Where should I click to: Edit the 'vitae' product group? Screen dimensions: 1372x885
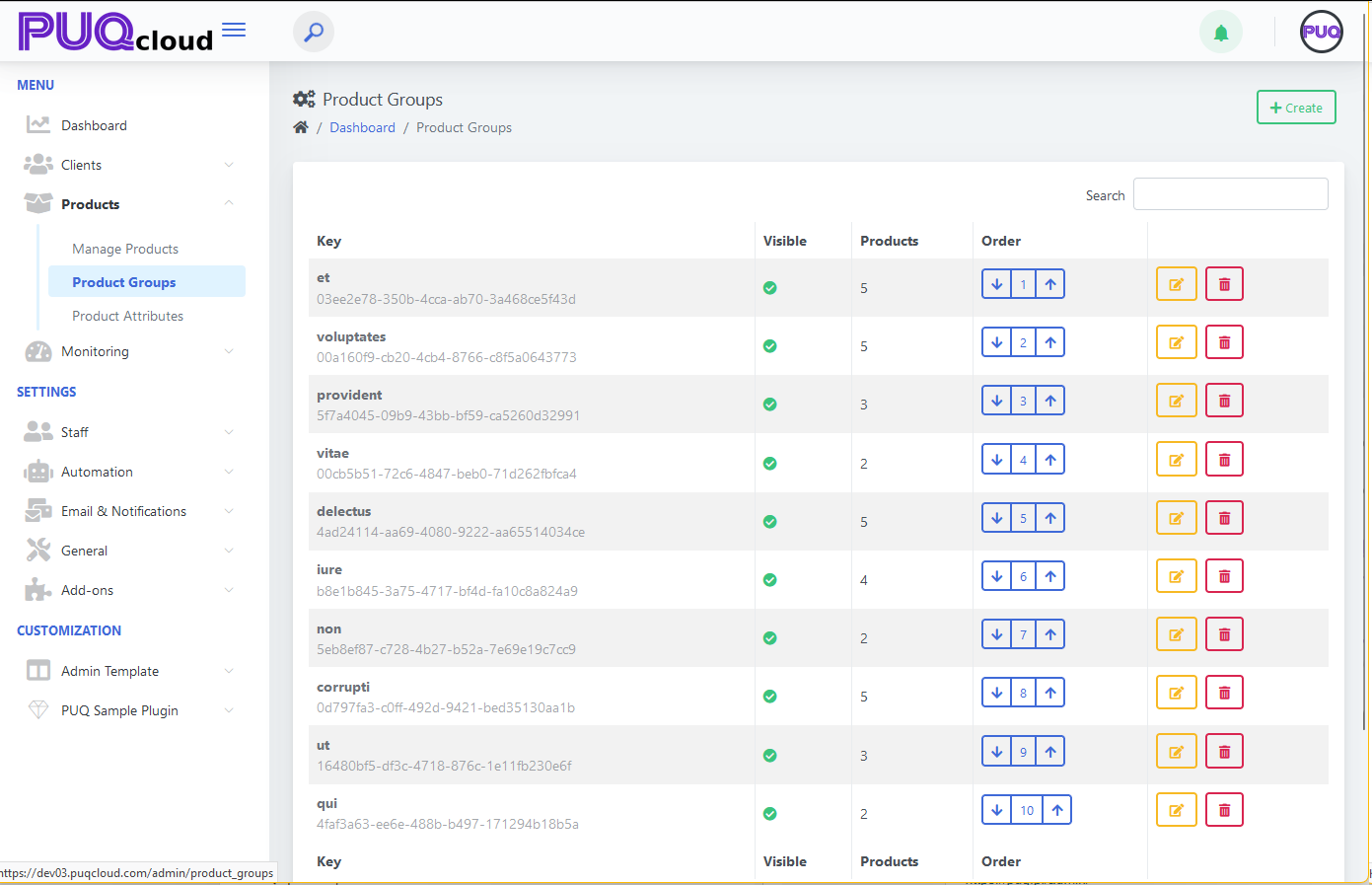coord(1176,459)
